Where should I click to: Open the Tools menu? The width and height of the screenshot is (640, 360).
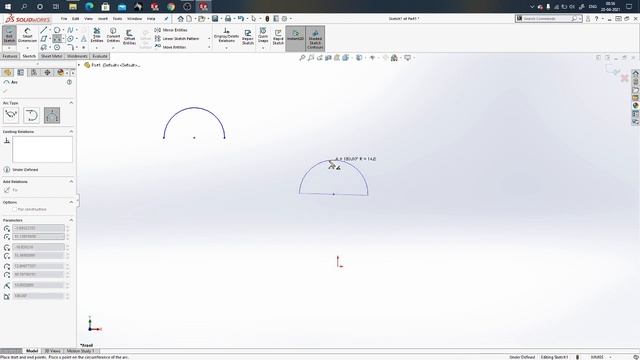[x=117, y=19]
